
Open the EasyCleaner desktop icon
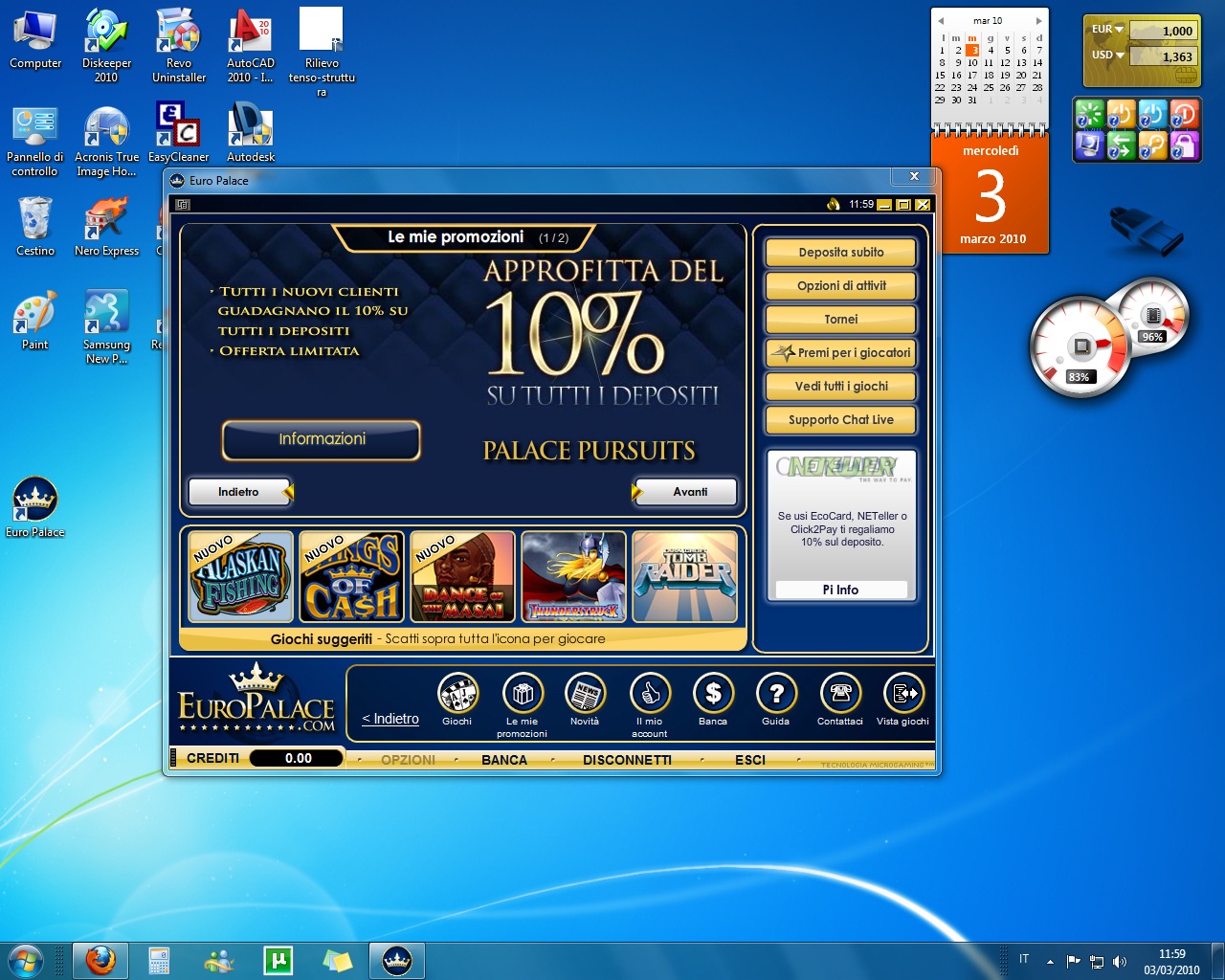179,132
